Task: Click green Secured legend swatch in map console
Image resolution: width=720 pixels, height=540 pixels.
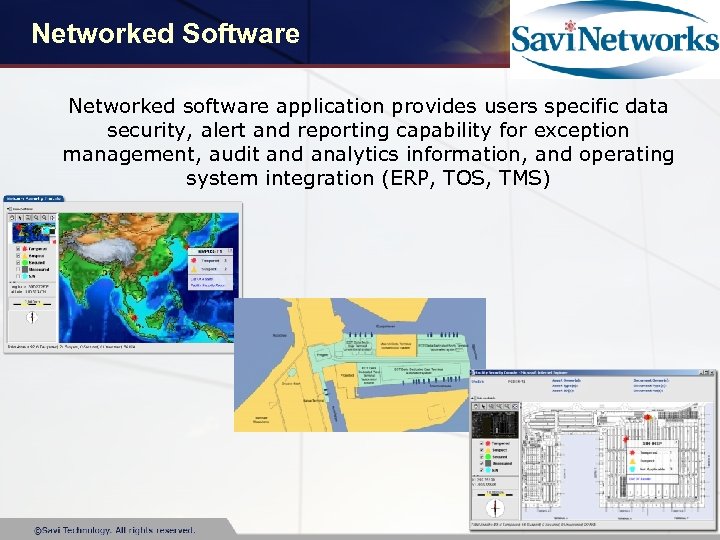Action: pos(24,263)
